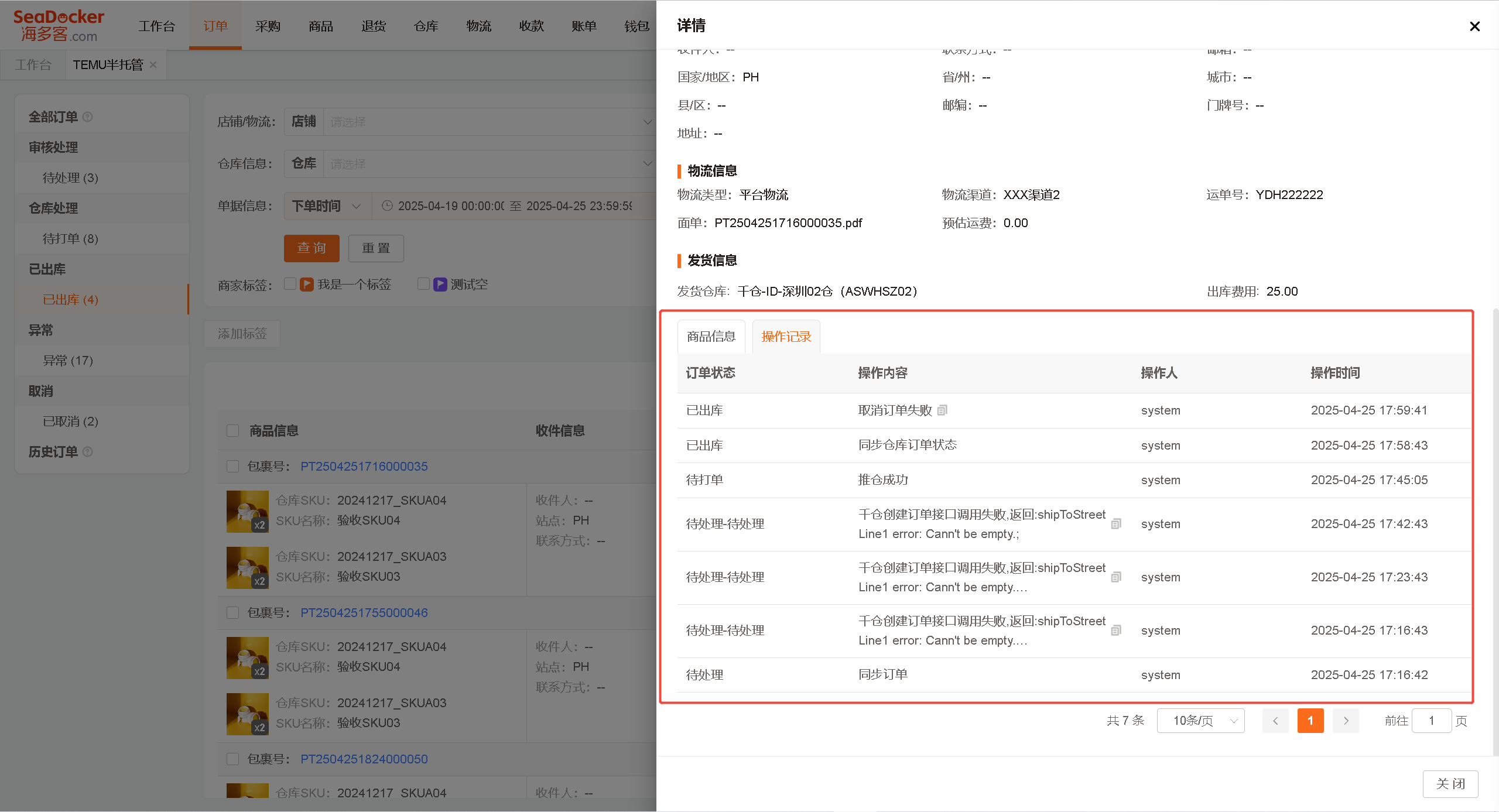Copy error text of 17:42:43 record
This screenshot has width=1499, height=812.
[1116, 524]
